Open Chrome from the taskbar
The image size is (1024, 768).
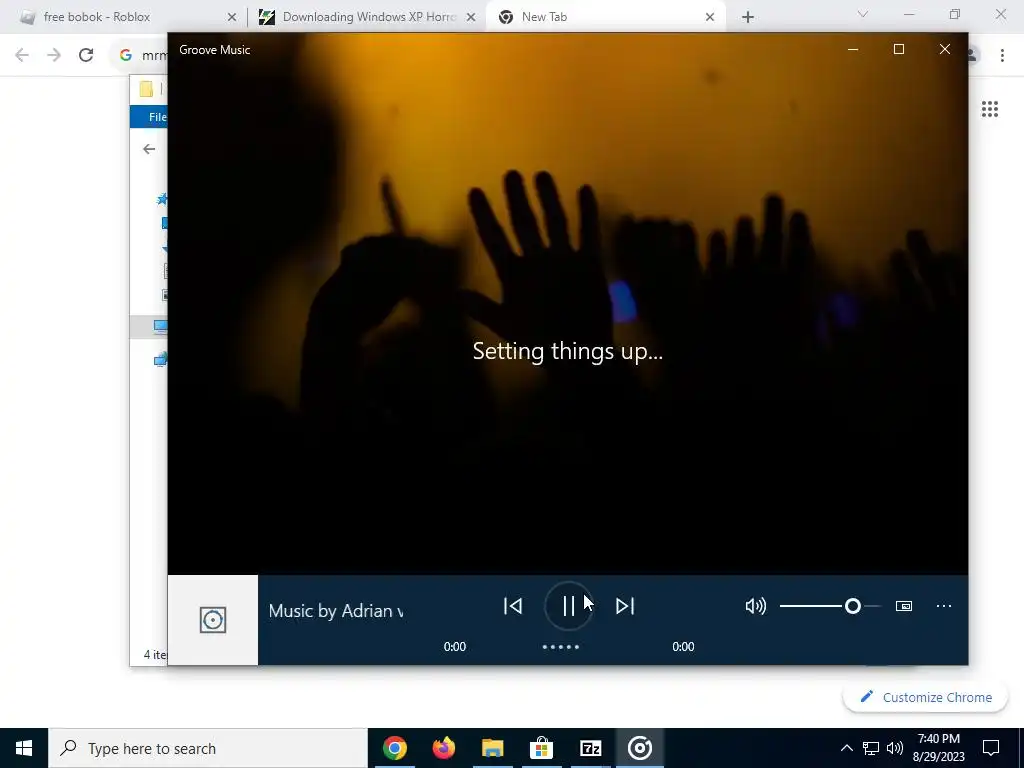(394, 748)
